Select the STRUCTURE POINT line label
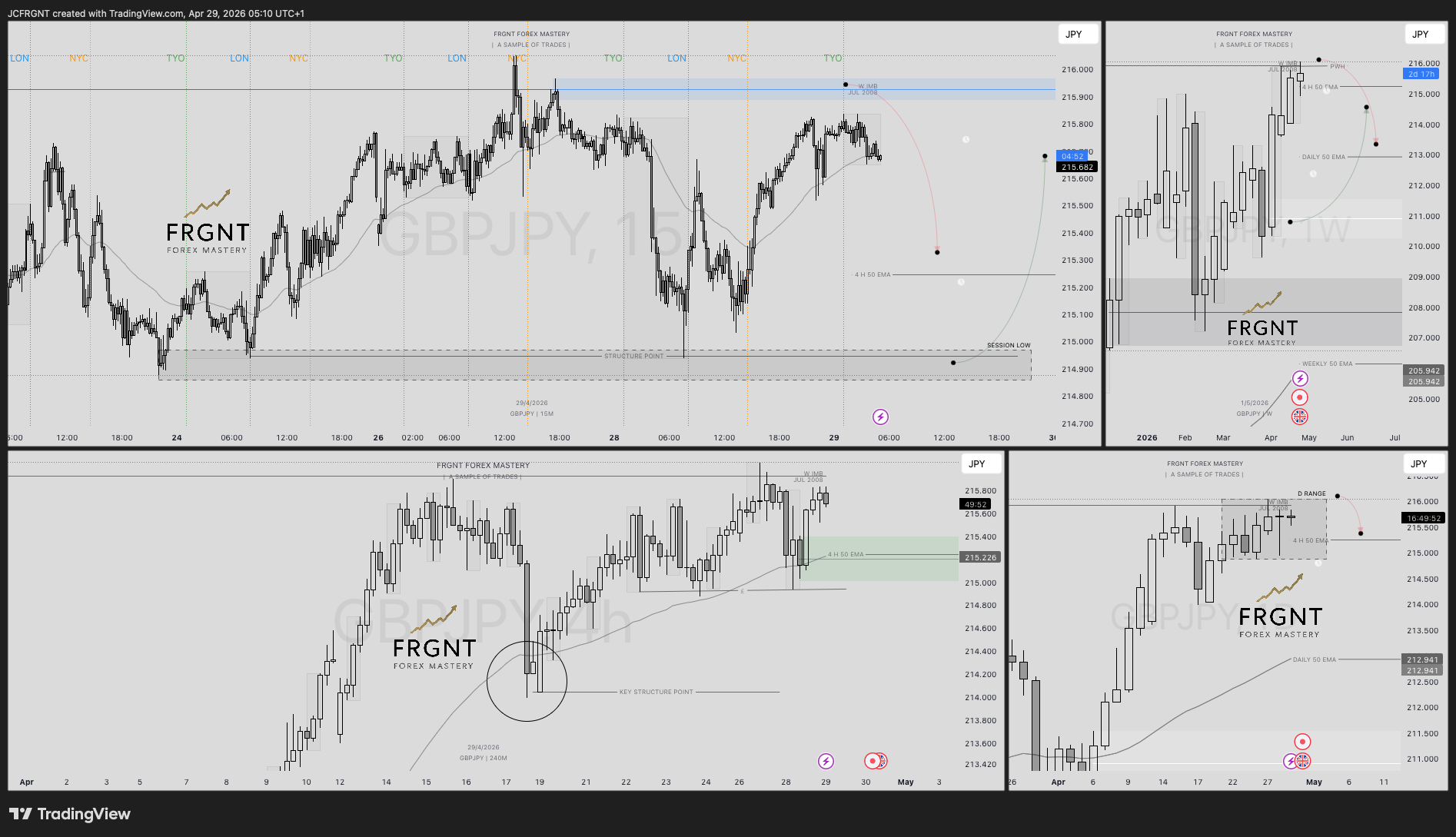Viewport: 1456px width, 837px height. 633,356
